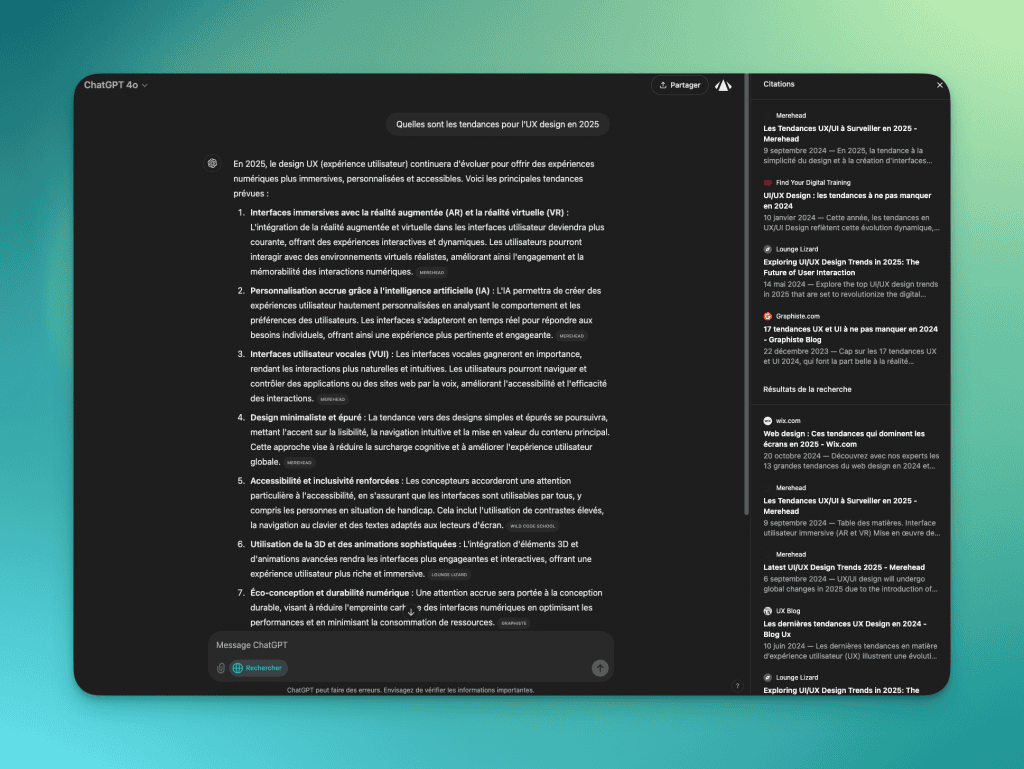The height and width of the screenshot is (769, 1024).
Task: Click the Partager share button
Action: pos(680,85)
